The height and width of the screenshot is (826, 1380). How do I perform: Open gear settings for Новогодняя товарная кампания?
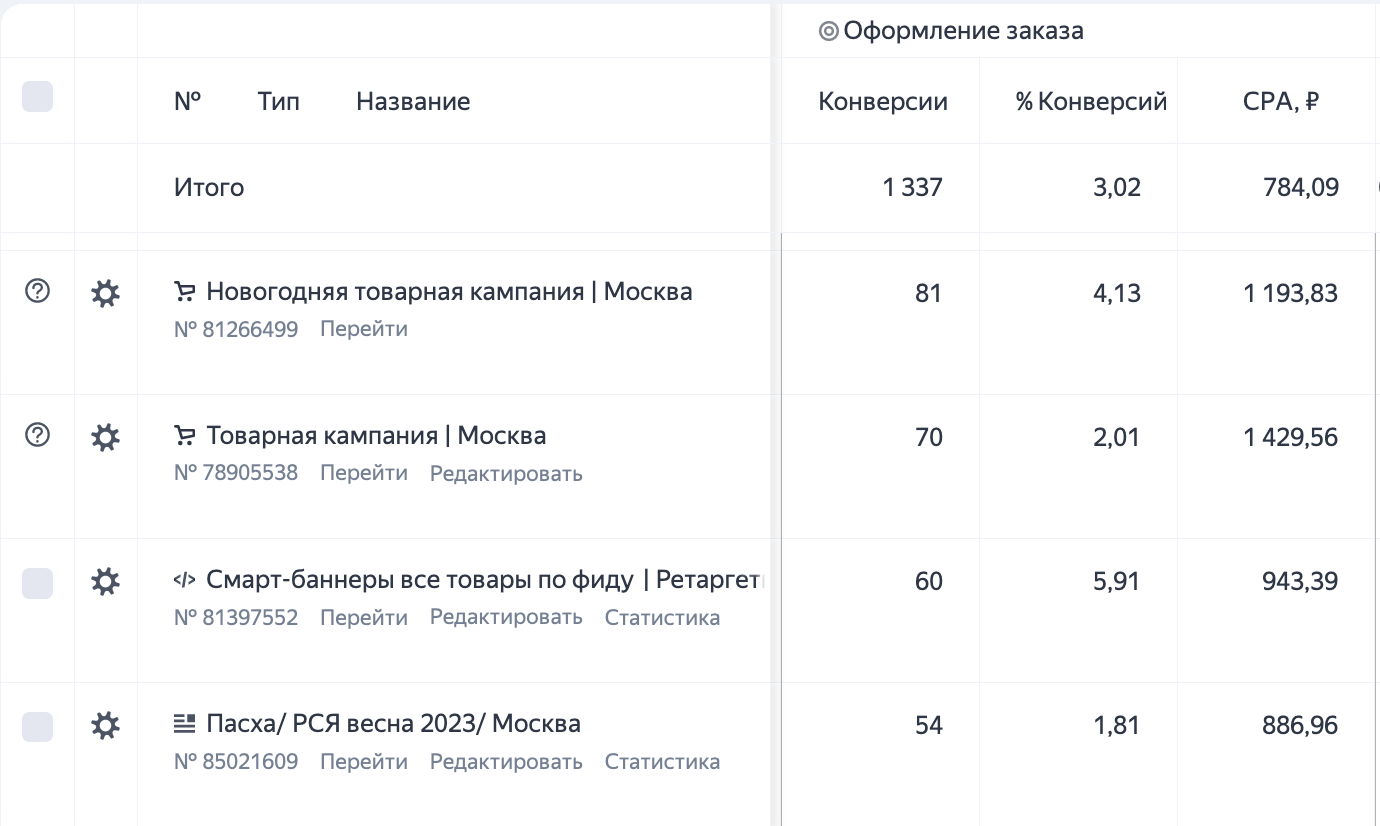(105, 293)
